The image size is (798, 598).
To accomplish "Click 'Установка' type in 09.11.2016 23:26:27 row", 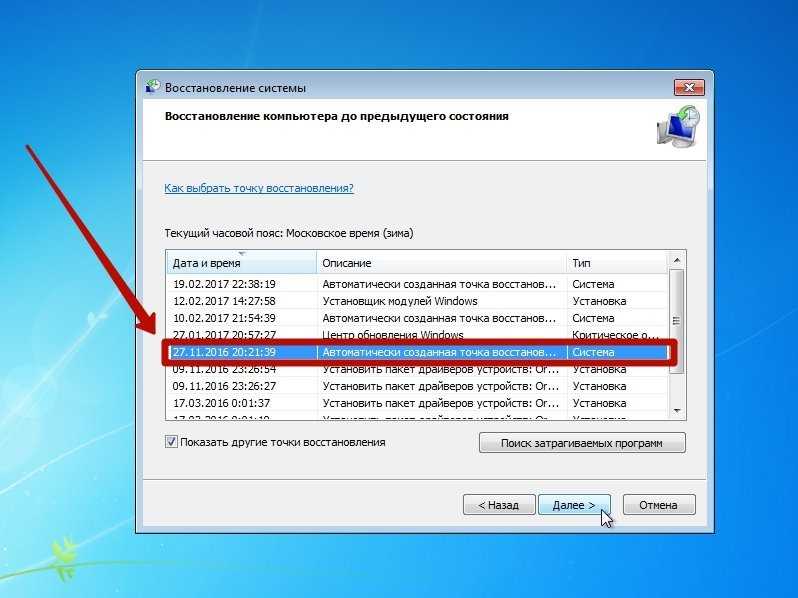I will coord(599,386).
